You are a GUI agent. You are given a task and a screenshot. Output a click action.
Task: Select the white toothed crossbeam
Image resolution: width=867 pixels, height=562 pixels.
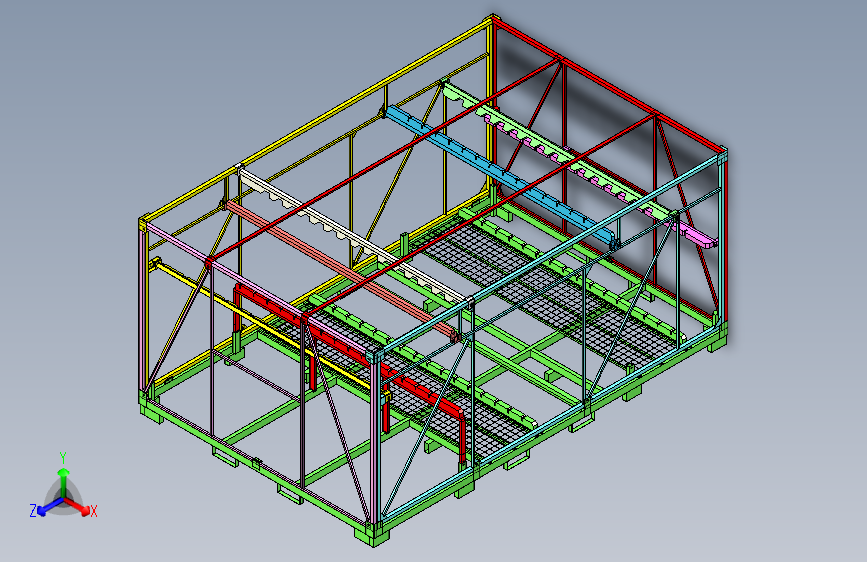click(x=354, y=236)
